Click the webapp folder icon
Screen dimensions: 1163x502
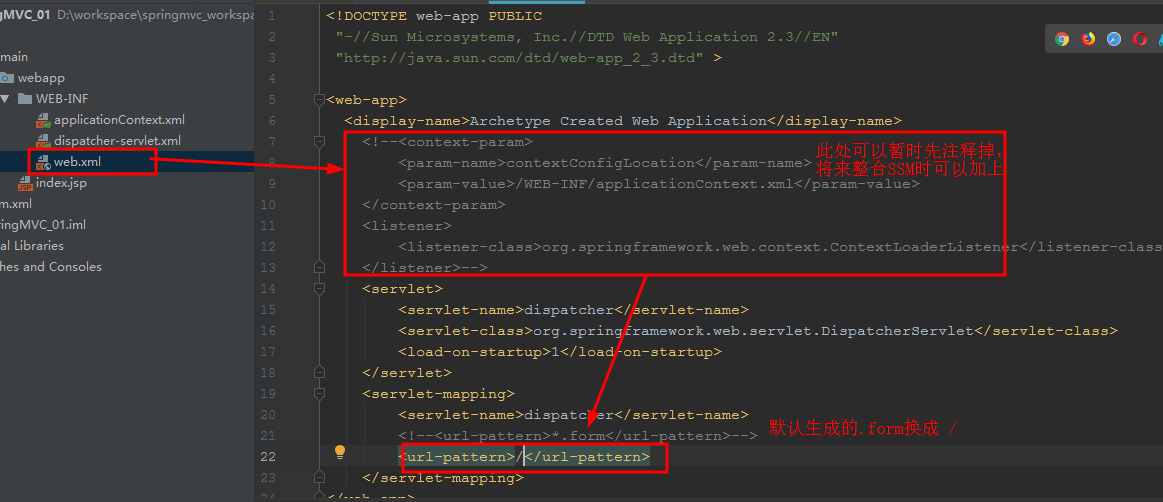coord(7,78)
